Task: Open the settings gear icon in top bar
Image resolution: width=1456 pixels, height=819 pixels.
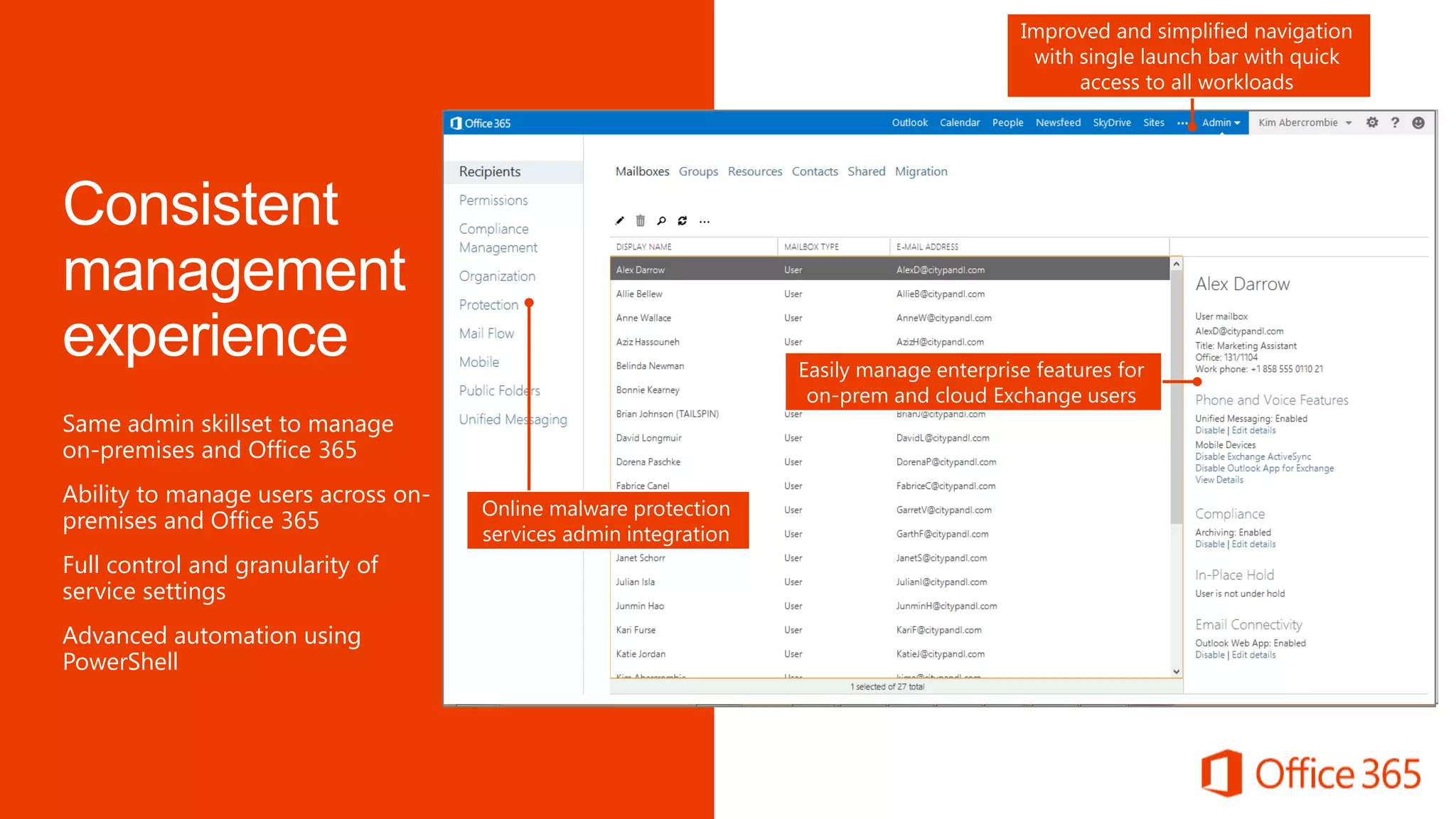Action: (x=1372, y=122)
